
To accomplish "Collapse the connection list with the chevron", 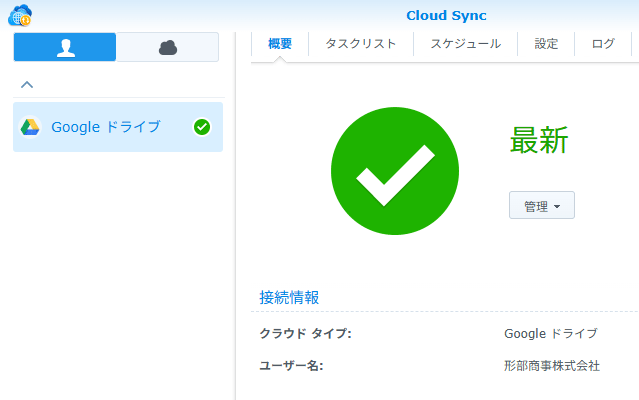I will click(27, 85).
